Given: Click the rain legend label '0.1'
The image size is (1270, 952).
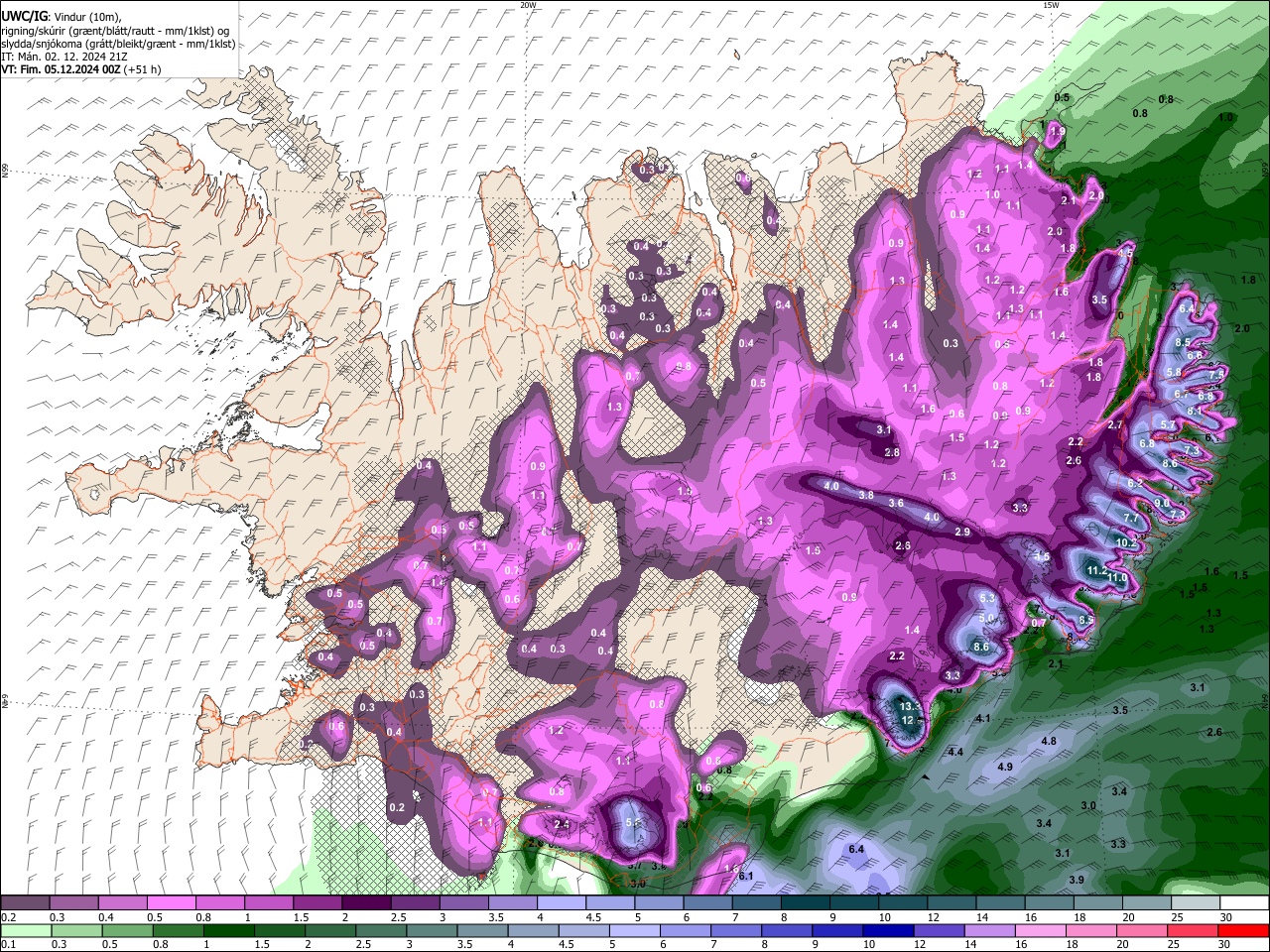Looking at the screenshot, I should pos(9,945).
